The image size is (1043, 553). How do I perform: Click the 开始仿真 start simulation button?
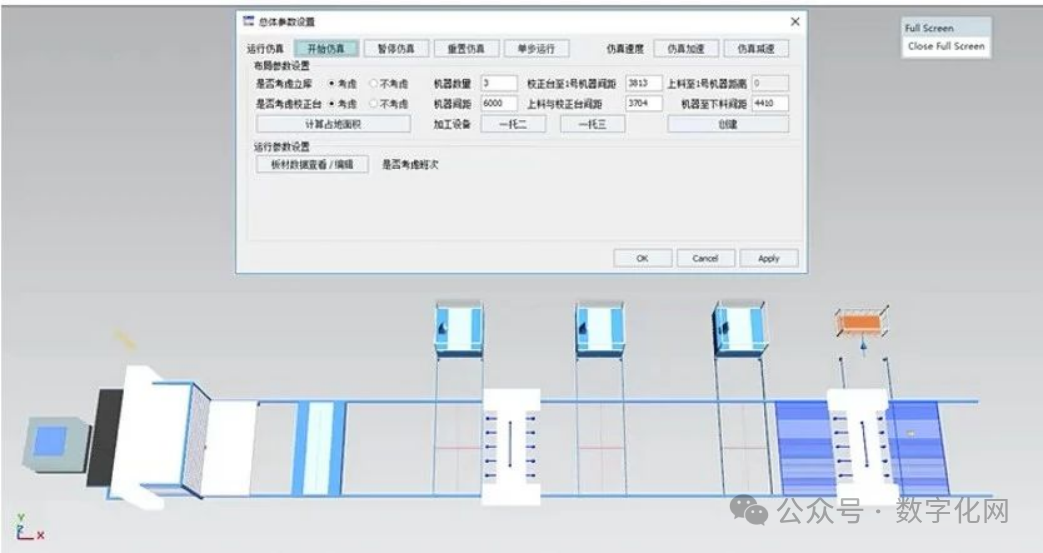(x=325, y=48)
